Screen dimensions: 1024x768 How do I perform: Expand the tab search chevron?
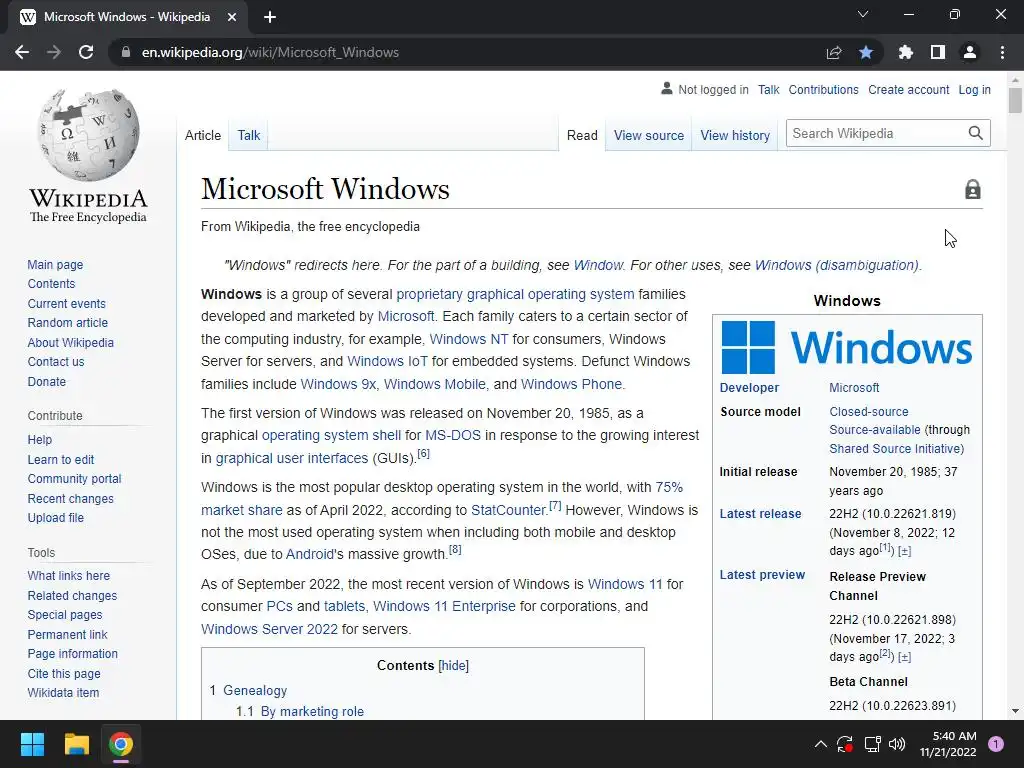pos(863,14)
